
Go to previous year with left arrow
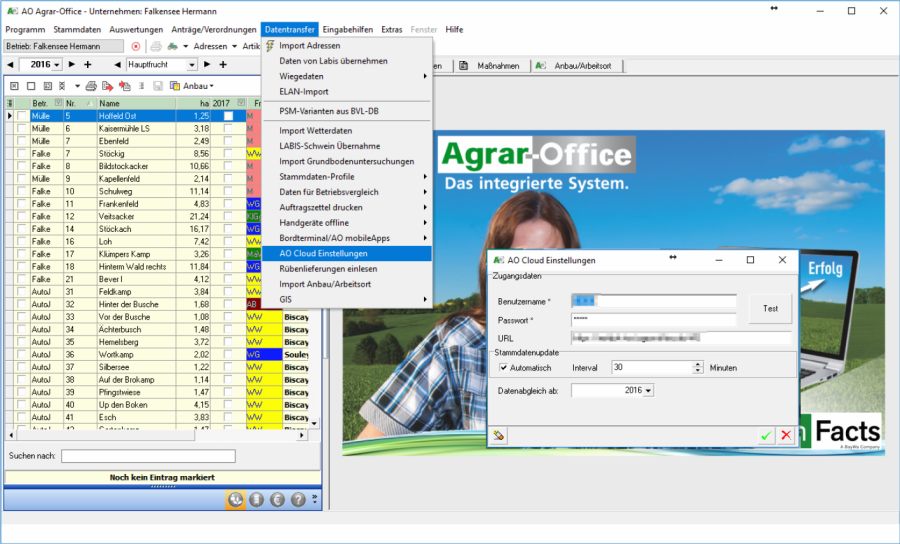pyautogui.click(x=10, y=65)
